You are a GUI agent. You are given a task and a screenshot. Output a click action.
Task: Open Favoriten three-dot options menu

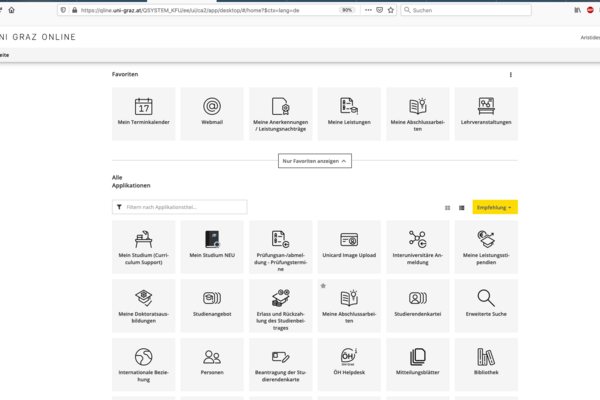pyautogui.click(x=510, y=75)
